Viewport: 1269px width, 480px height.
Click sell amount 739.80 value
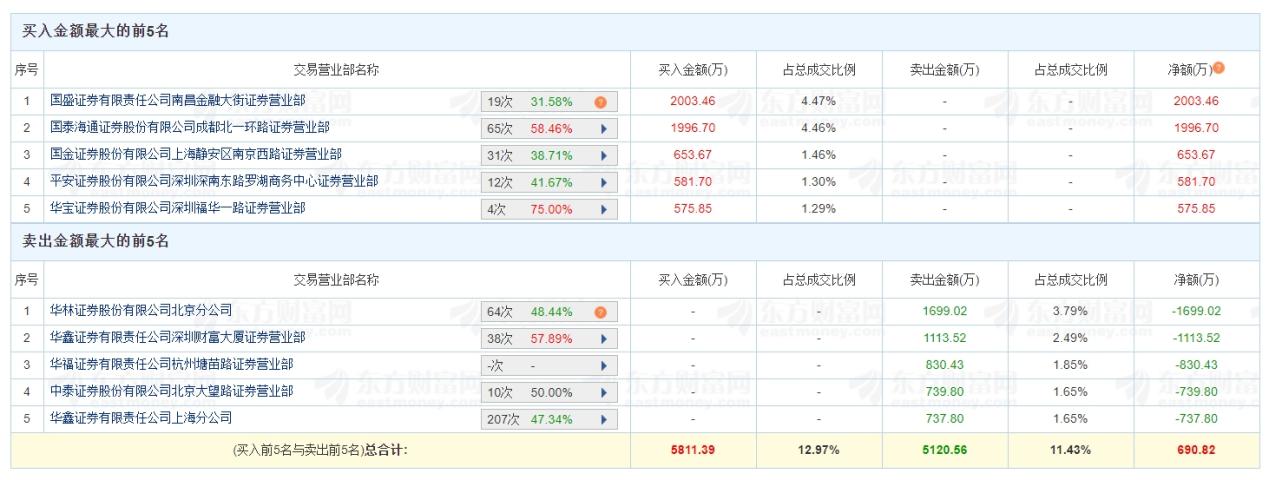coord(944,392)
